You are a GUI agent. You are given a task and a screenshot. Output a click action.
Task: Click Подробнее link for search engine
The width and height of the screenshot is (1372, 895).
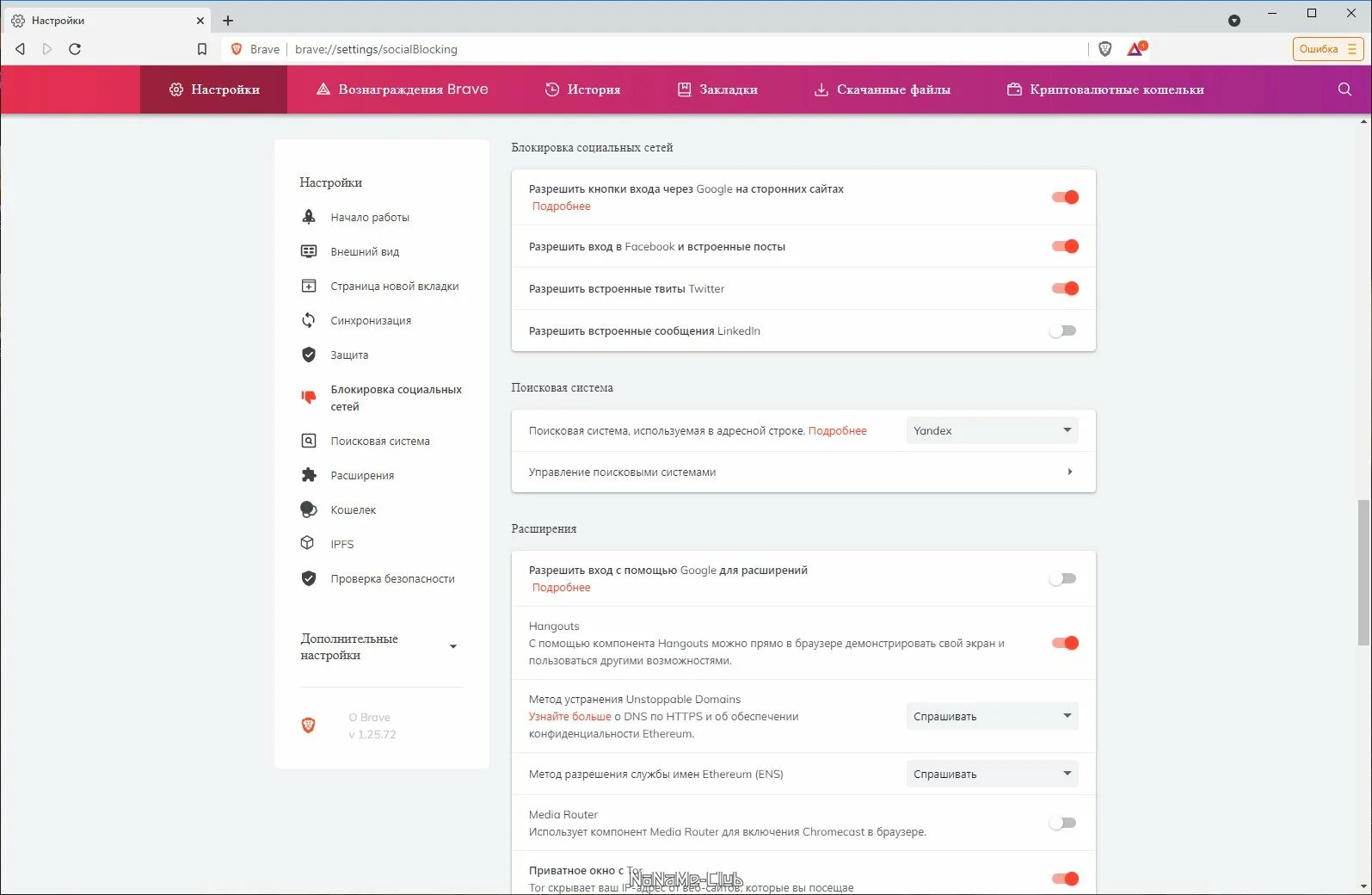tap(837, 431)
